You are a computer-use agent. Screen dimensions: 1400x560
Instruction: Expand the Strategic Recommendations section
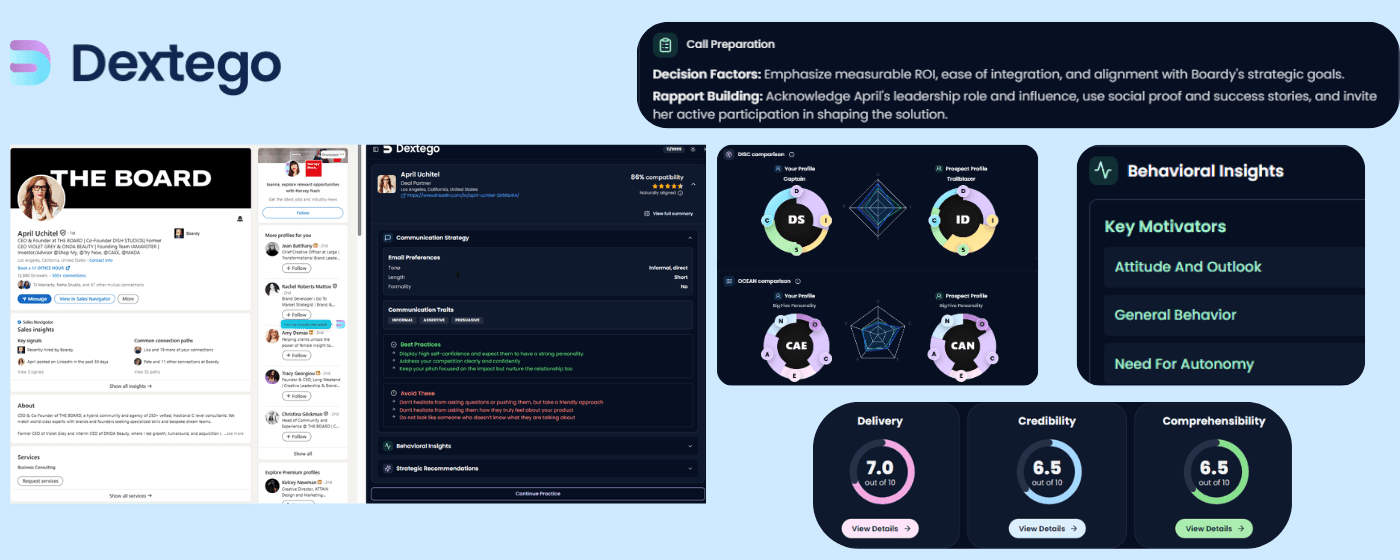tap(690, 468)
